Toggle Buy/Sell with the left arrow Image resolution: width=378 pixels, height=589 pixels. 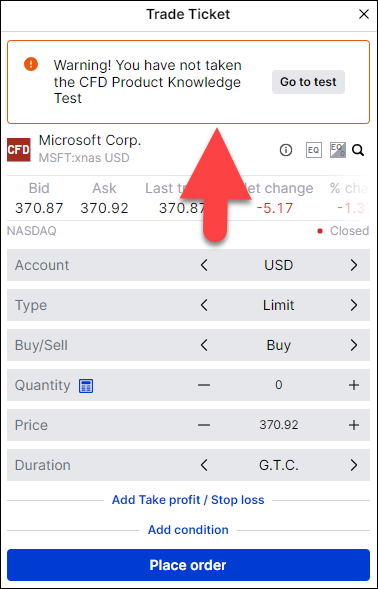click(x=204, y=345)
